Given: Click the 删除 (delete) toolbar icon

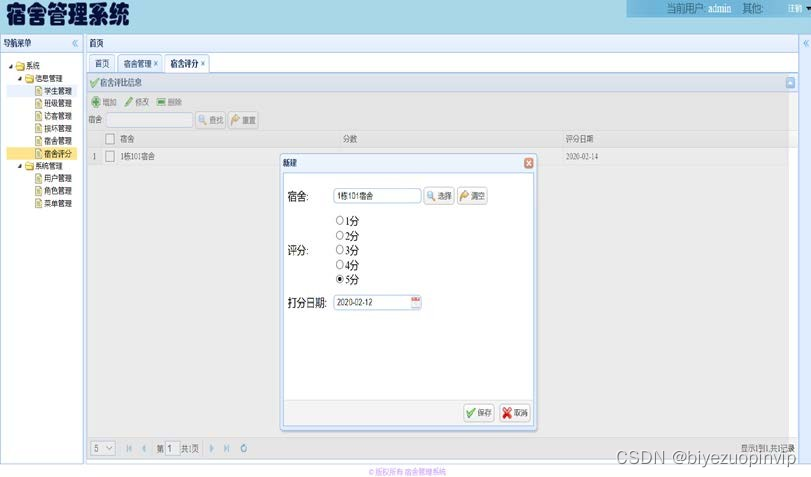Looking at the screenshot, I should tap(161, 102).
